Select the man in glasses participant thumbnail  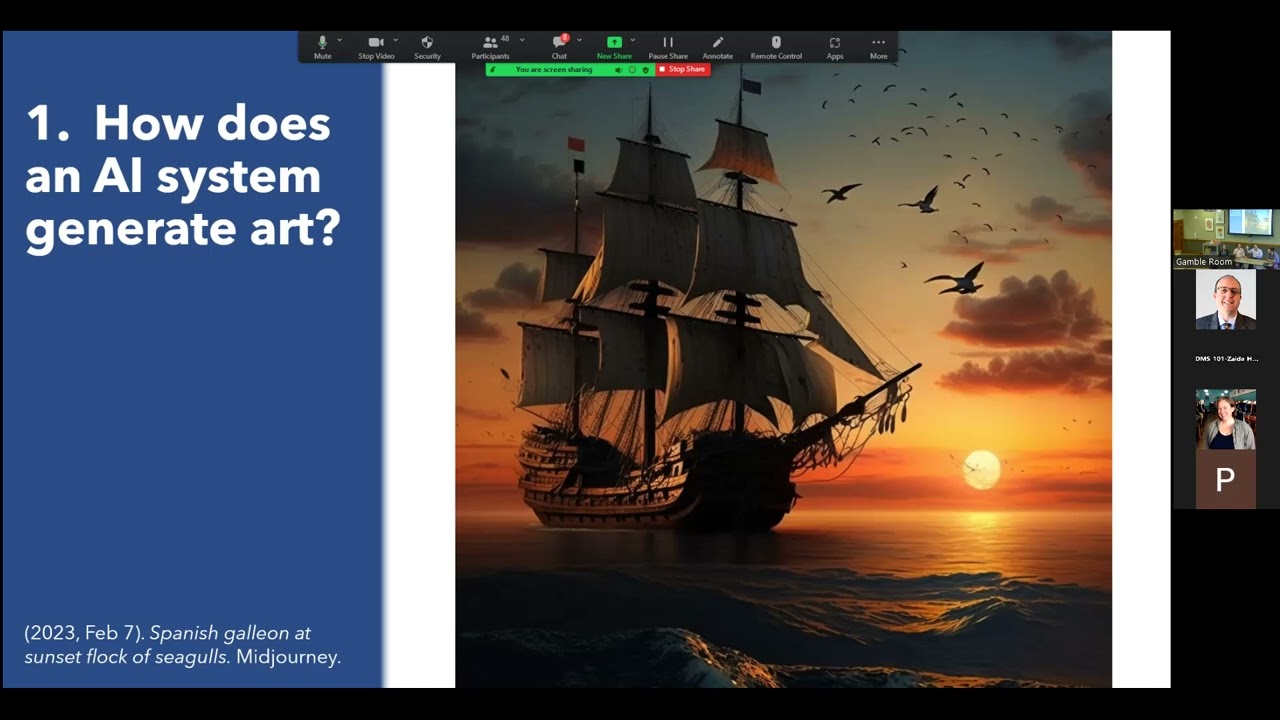pyautogui.click(x=1226, y=300)
